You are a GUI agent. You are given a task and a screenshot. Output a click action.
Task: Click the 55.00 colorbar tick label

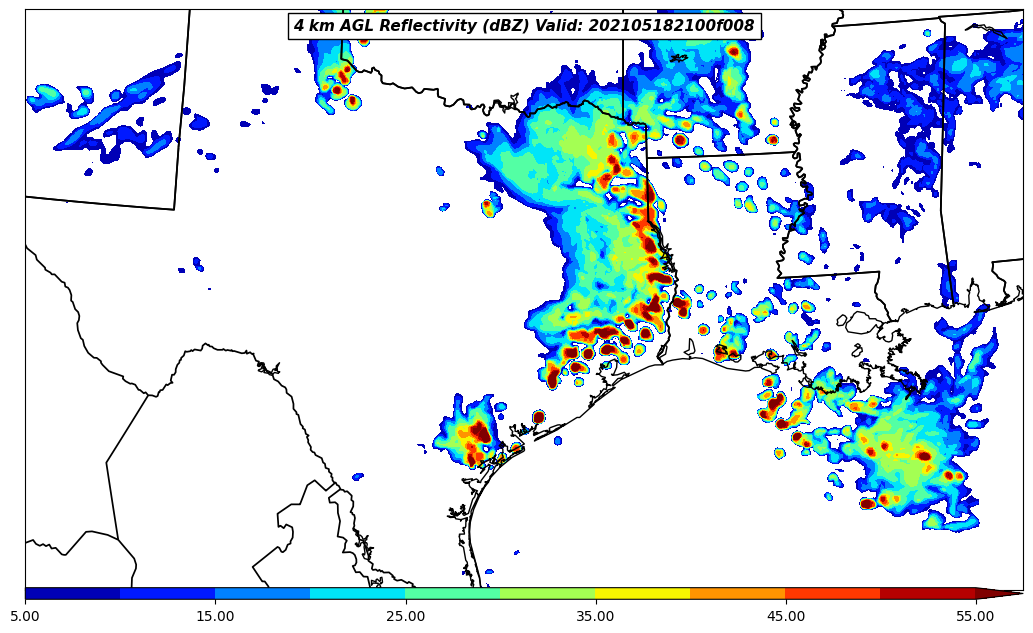coord(975,616)
